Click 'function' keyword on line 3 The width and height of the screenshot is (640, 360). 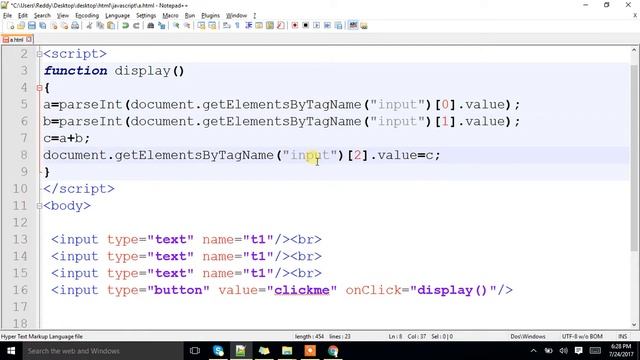coord(76,71)
